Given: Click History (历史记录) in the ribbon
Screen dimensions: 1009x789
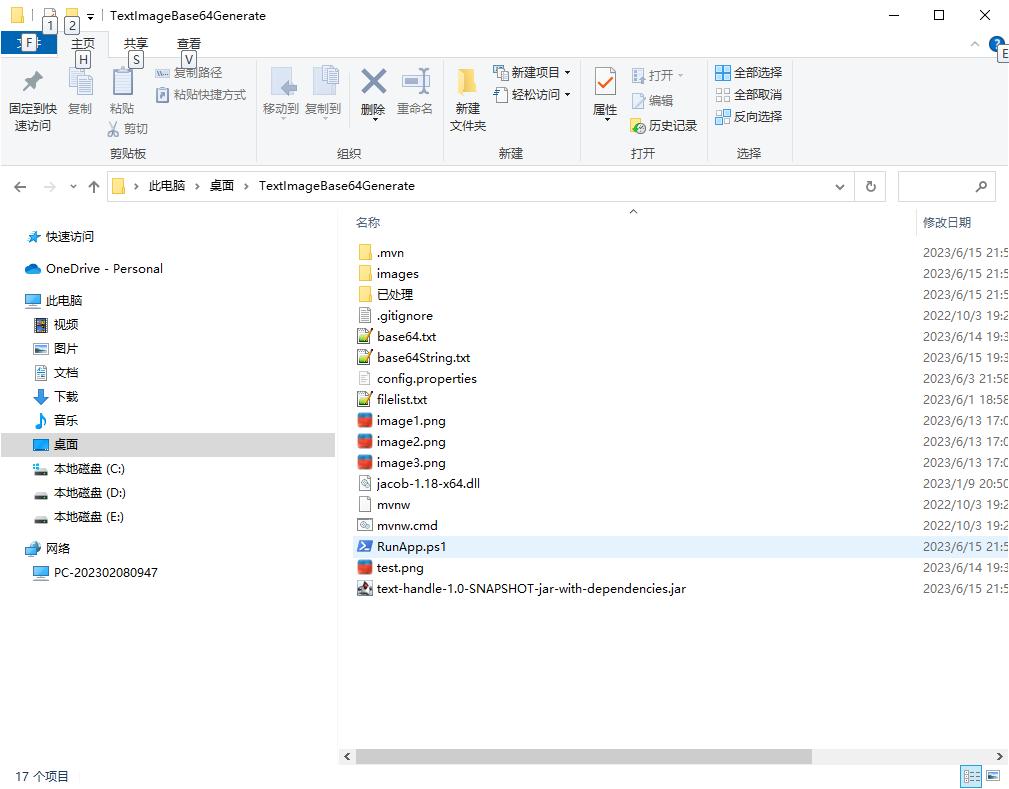Looking at the screenshot, I should click(663, 125).
